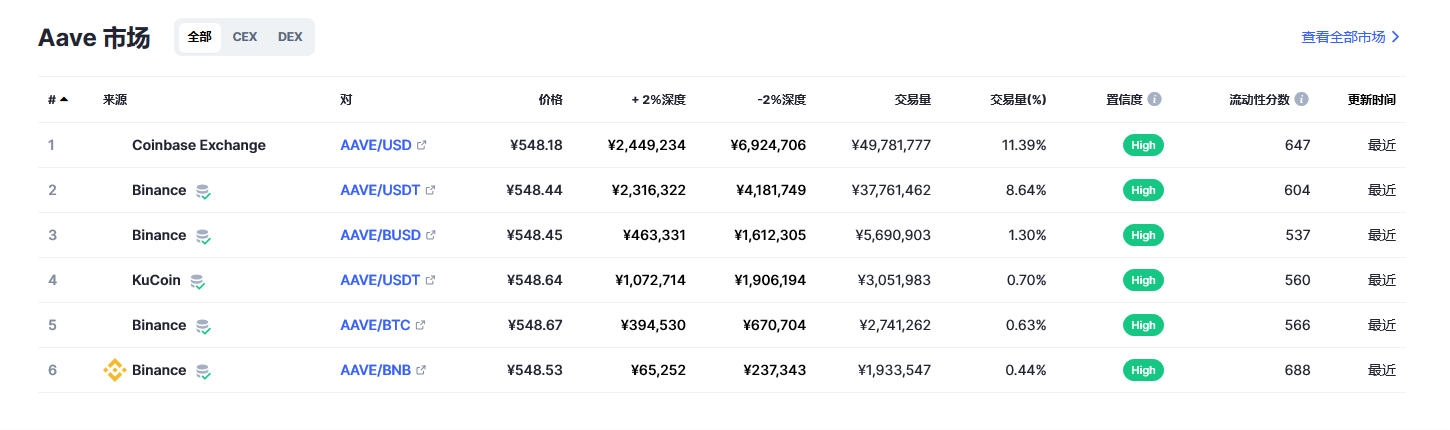Click the +2% depth ¥65,252
The width and height of the screenshot is (1450, 430).
coord(658,370)
